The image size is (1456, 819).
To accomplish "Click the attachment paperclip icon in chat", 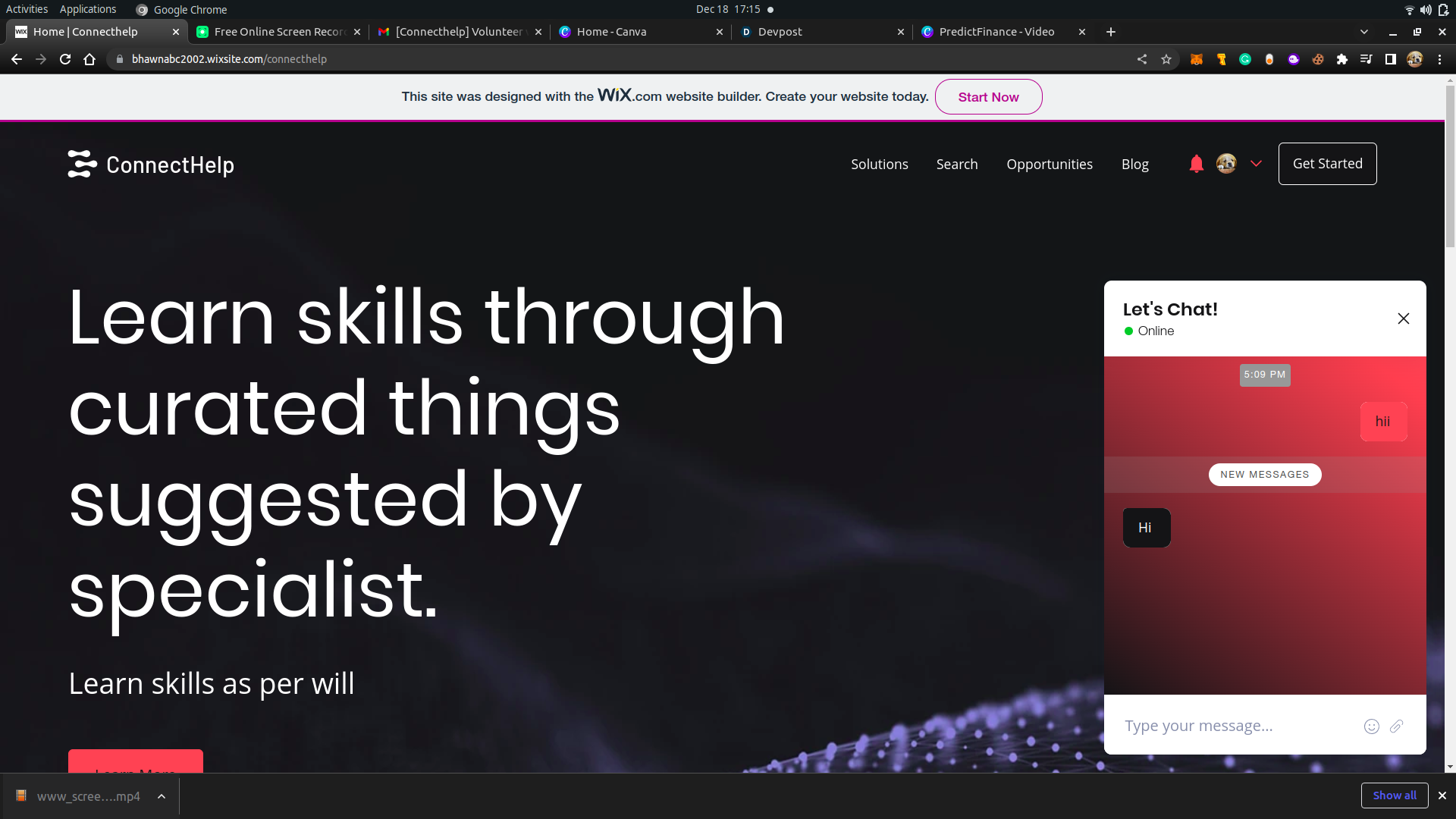I will (1396, 726).
